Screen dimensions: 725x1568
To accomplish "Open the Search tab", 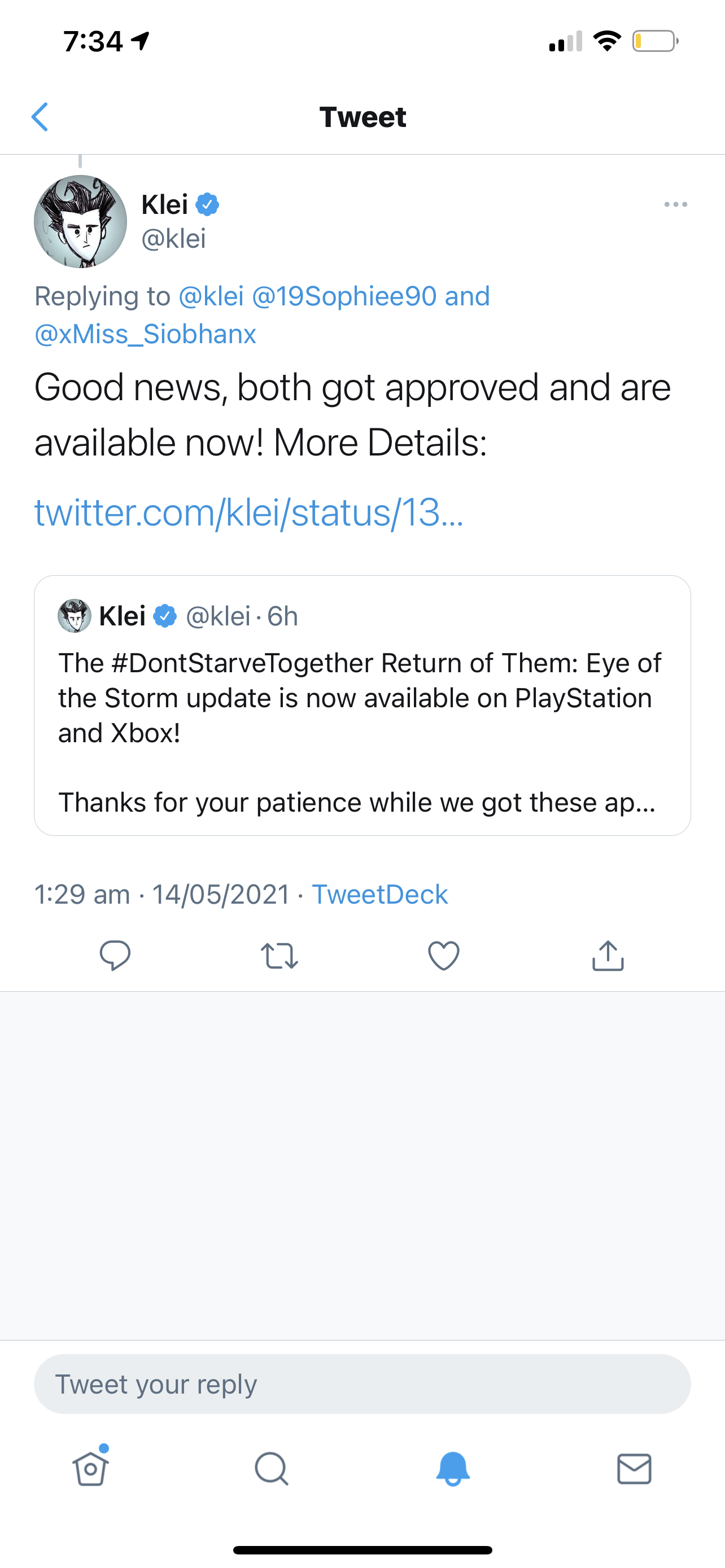I will pos(272,1469).
